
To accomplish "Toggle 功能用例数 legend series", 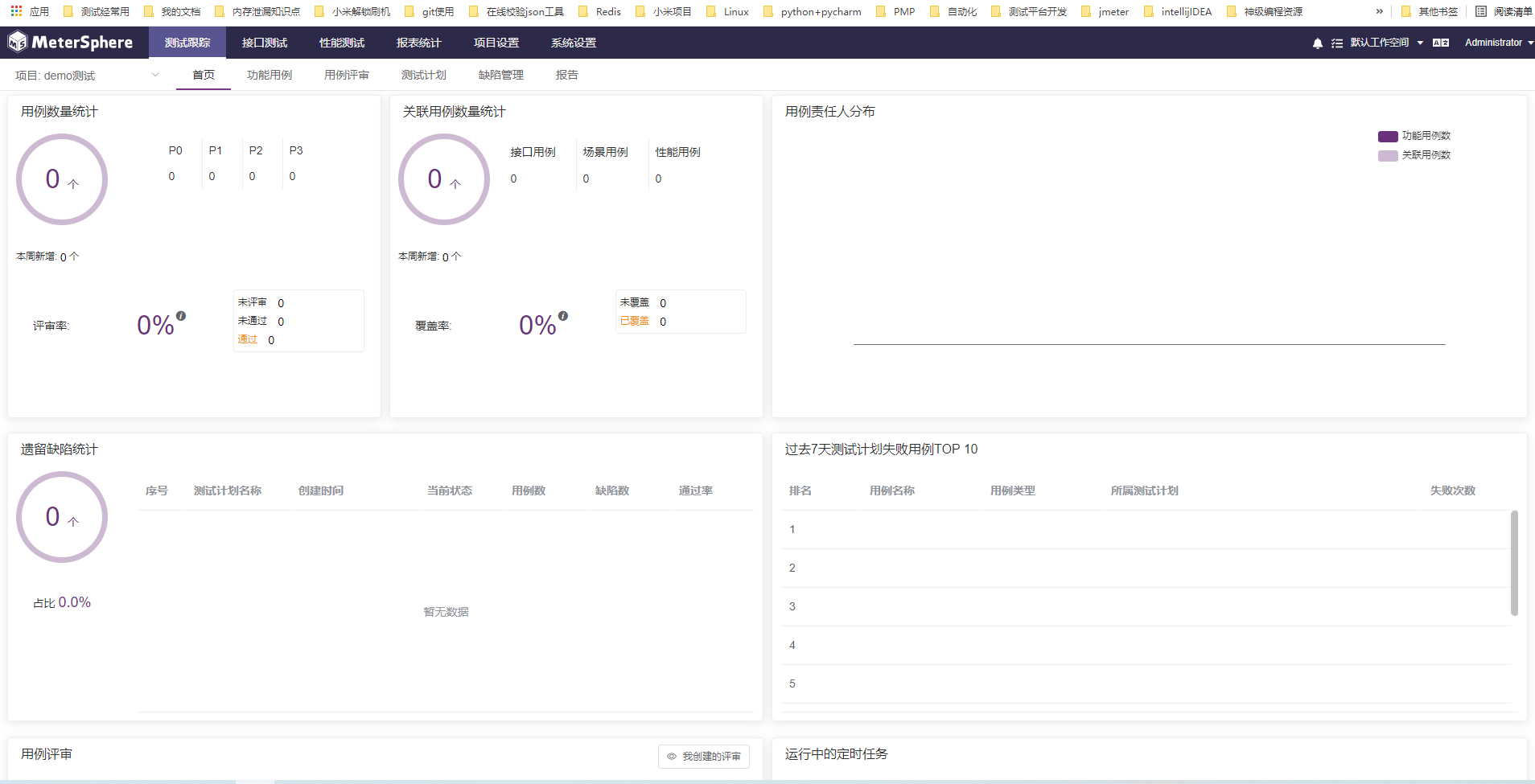I will click(x=1415, y=136).
